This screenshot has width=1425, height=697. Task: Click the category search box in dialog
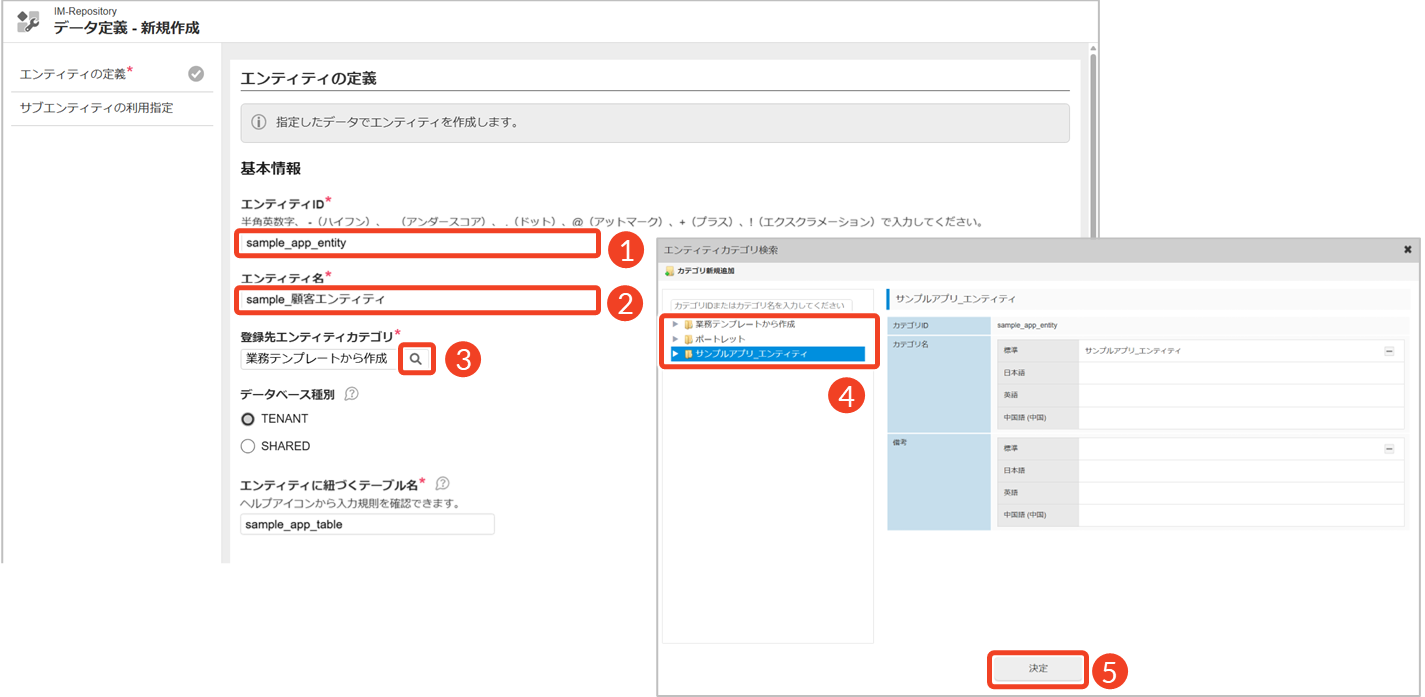tap(760, 305)
